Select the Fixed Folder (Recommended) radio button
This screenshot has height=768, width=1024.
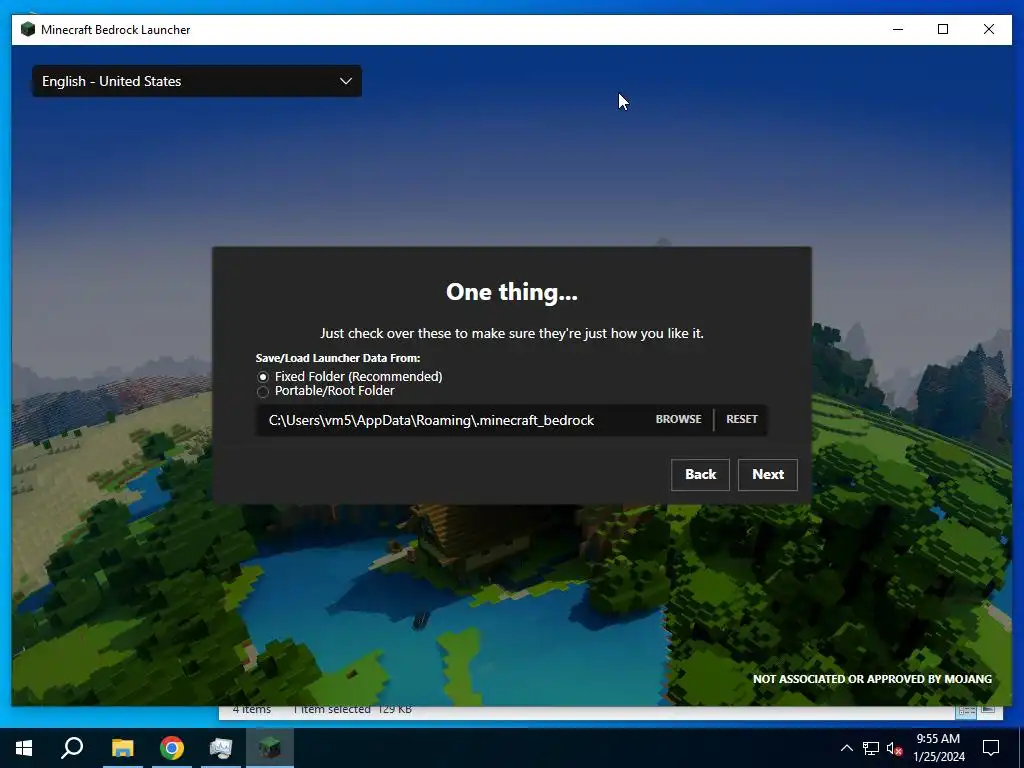coord(263,377)
